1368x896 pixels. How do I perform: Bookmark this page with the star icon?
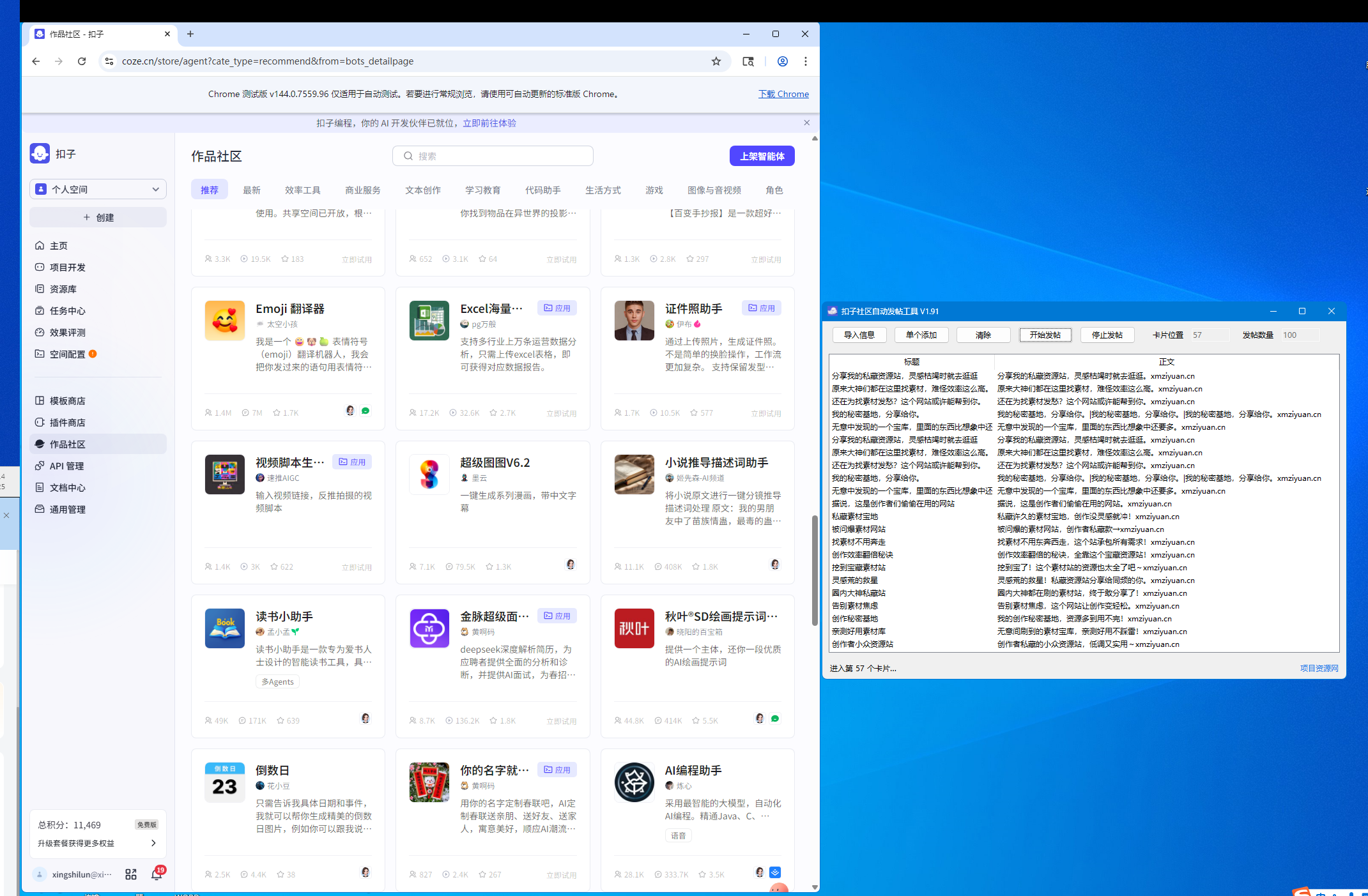[x=716, y=61]
